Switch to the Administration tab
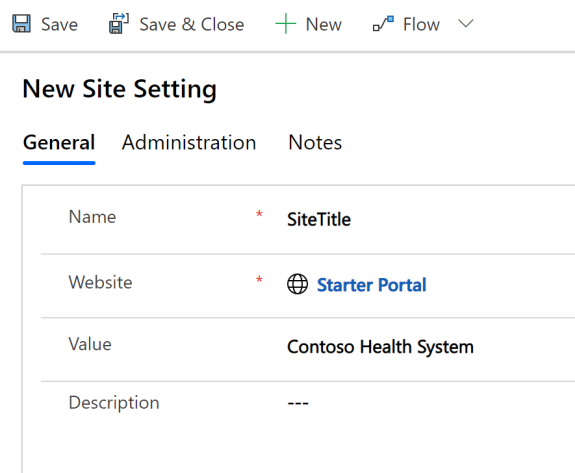 pos(189,142)
